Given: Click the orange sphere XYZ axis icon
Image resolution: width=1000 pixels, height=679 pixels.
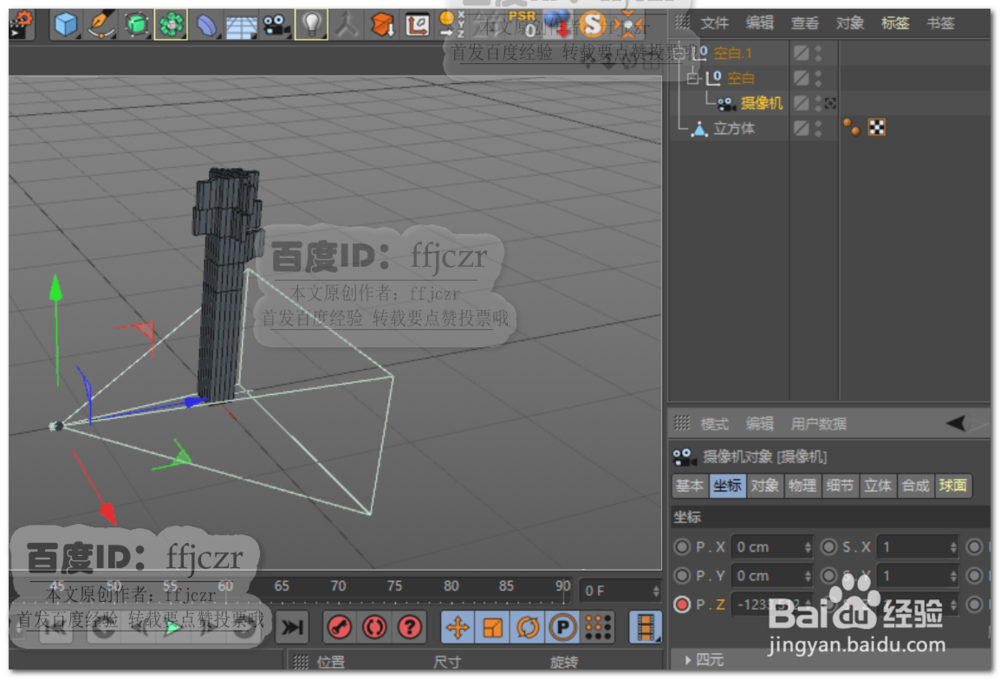Looking at the screenshot, I should tap(452, 24).
